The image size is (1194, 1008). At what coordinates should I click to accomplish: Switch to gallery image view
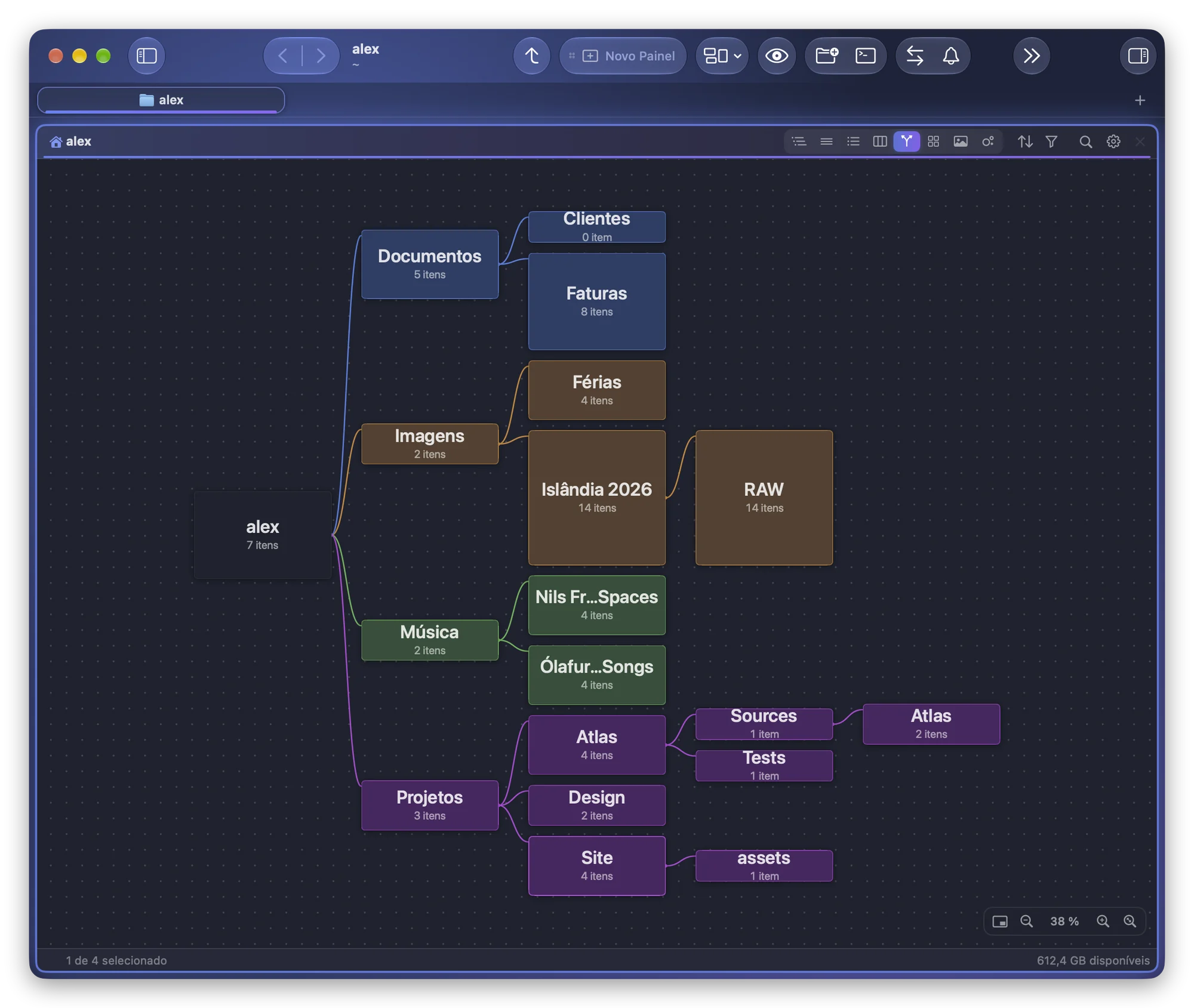click(961, 141)
